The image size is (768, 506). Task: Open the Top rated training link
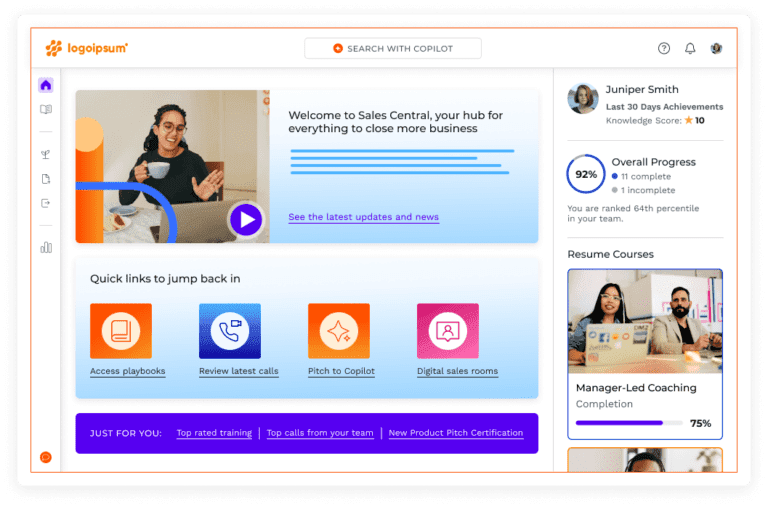(214, 433)
